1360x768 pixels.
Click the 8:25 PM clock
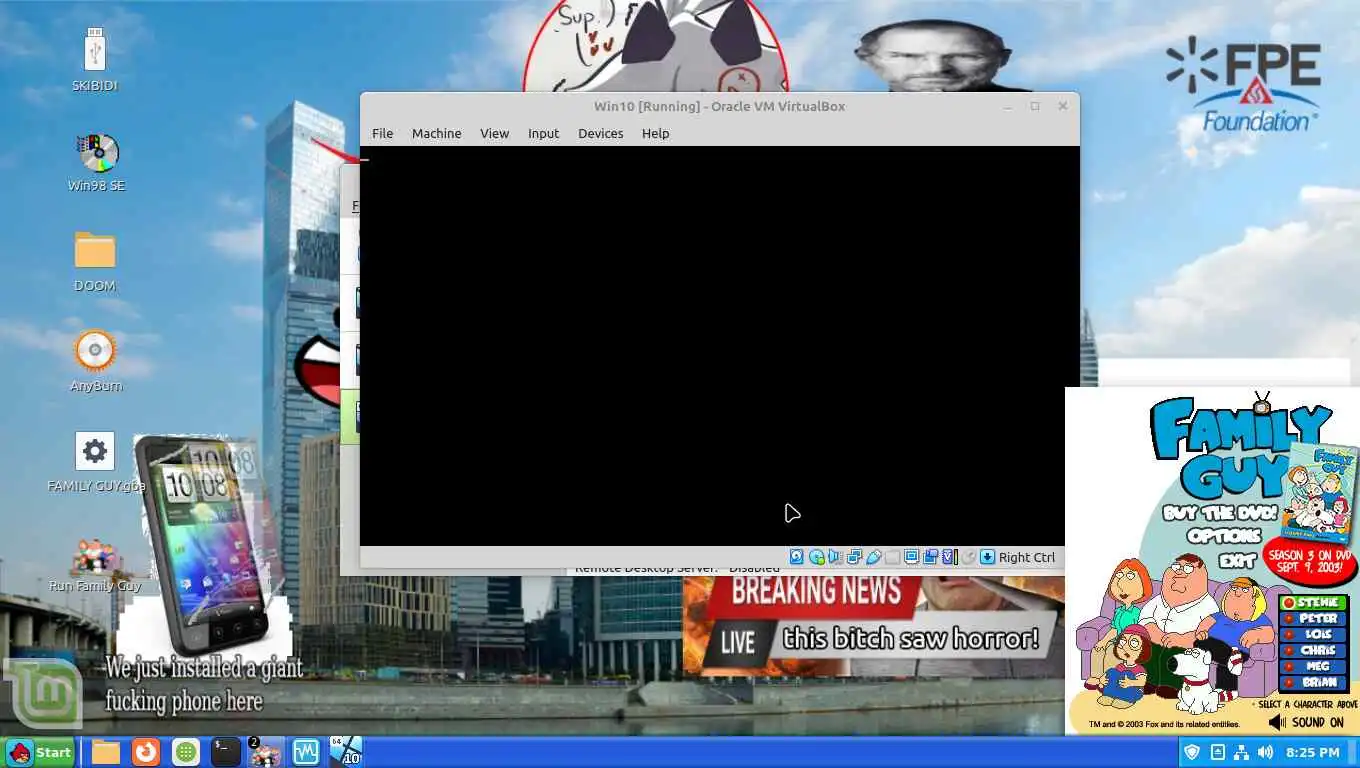click(x=1313, y=752)
